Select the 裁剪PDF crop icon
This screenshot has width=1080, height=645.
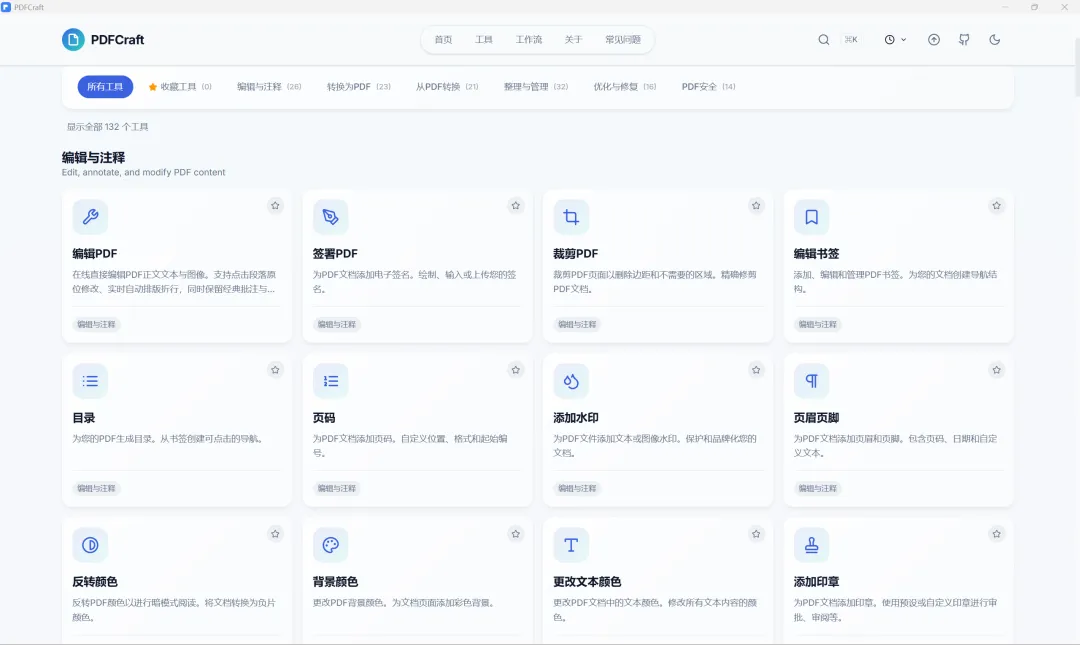coord(571,217)
